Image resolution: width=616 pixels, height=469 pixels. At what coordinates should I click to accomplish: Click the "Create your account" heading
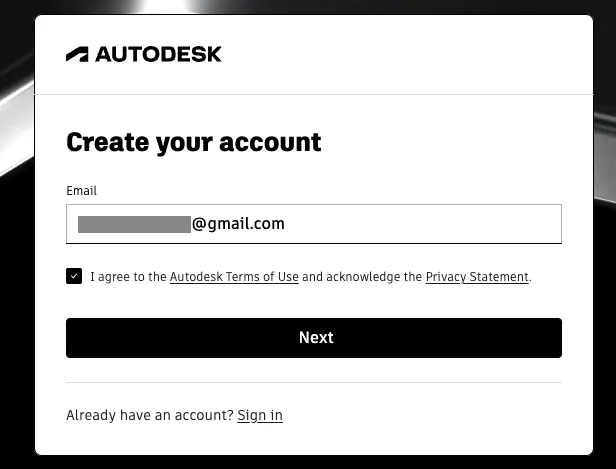pos(194,142)
